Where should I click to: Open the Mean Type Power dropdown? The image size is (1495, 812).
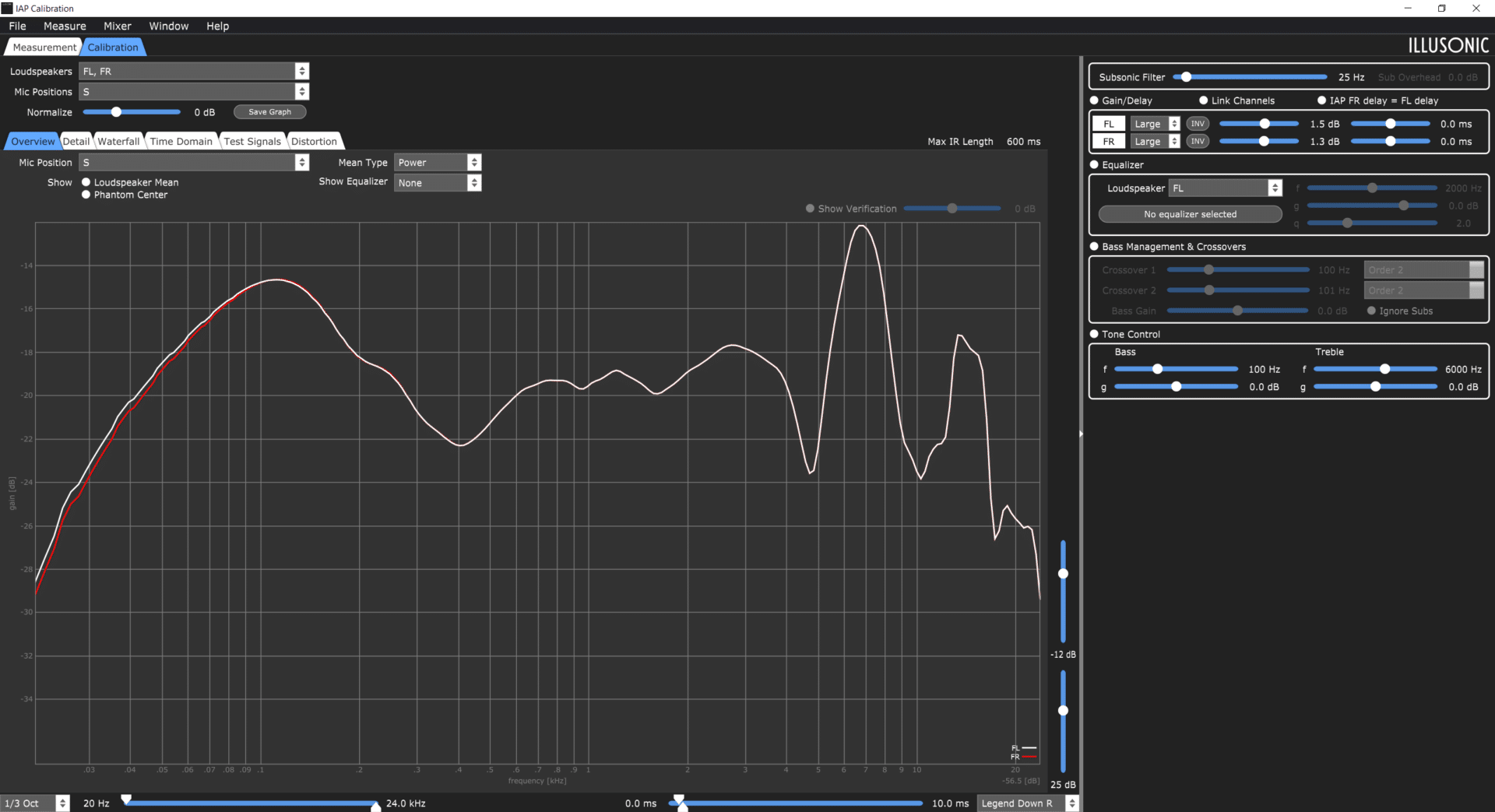pyautogui.click(x=438, y=162)
